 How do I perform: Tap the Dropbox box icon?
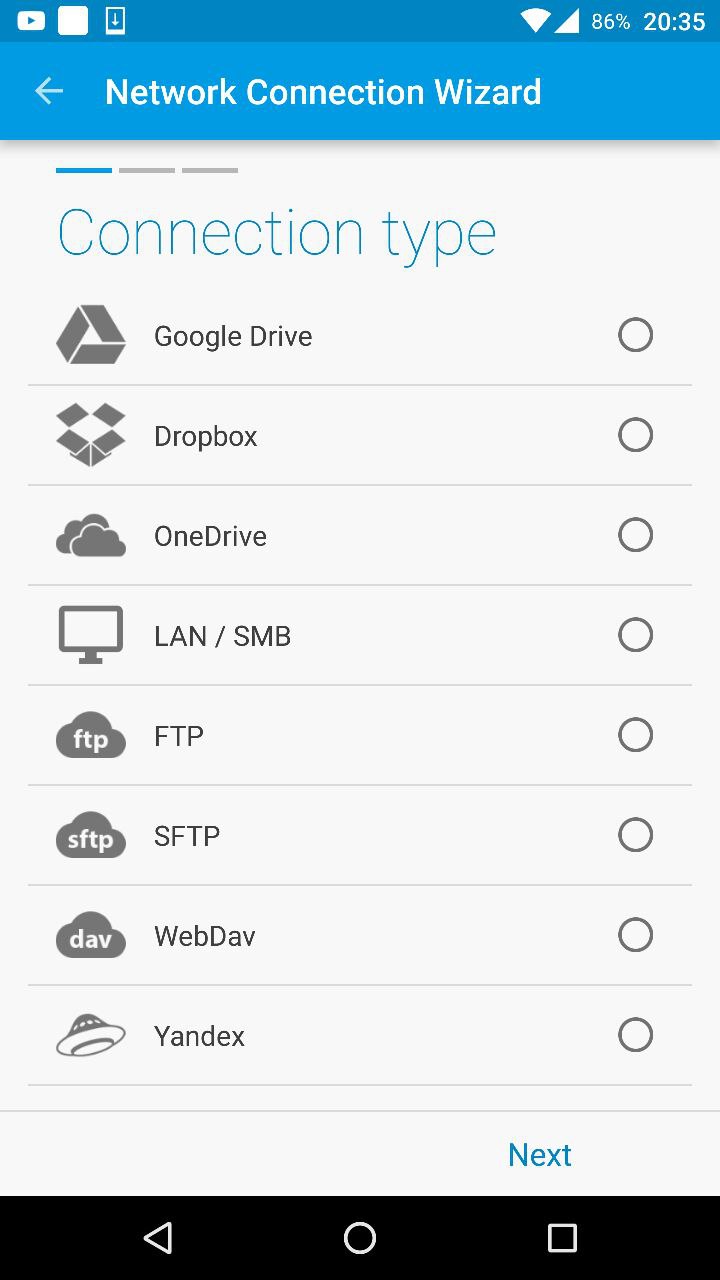[91, 435]
